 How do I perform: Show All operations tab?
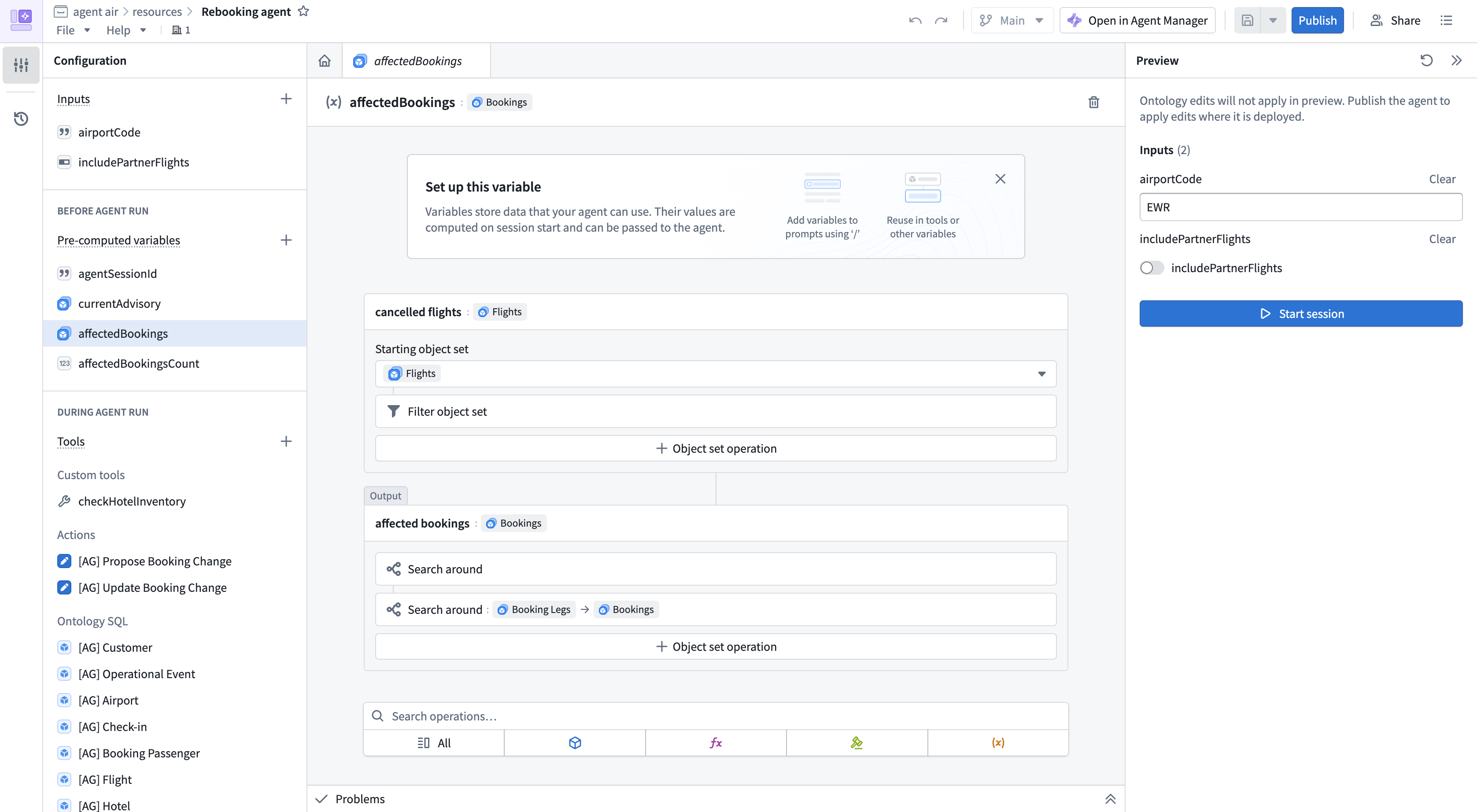tap(434, 742)
